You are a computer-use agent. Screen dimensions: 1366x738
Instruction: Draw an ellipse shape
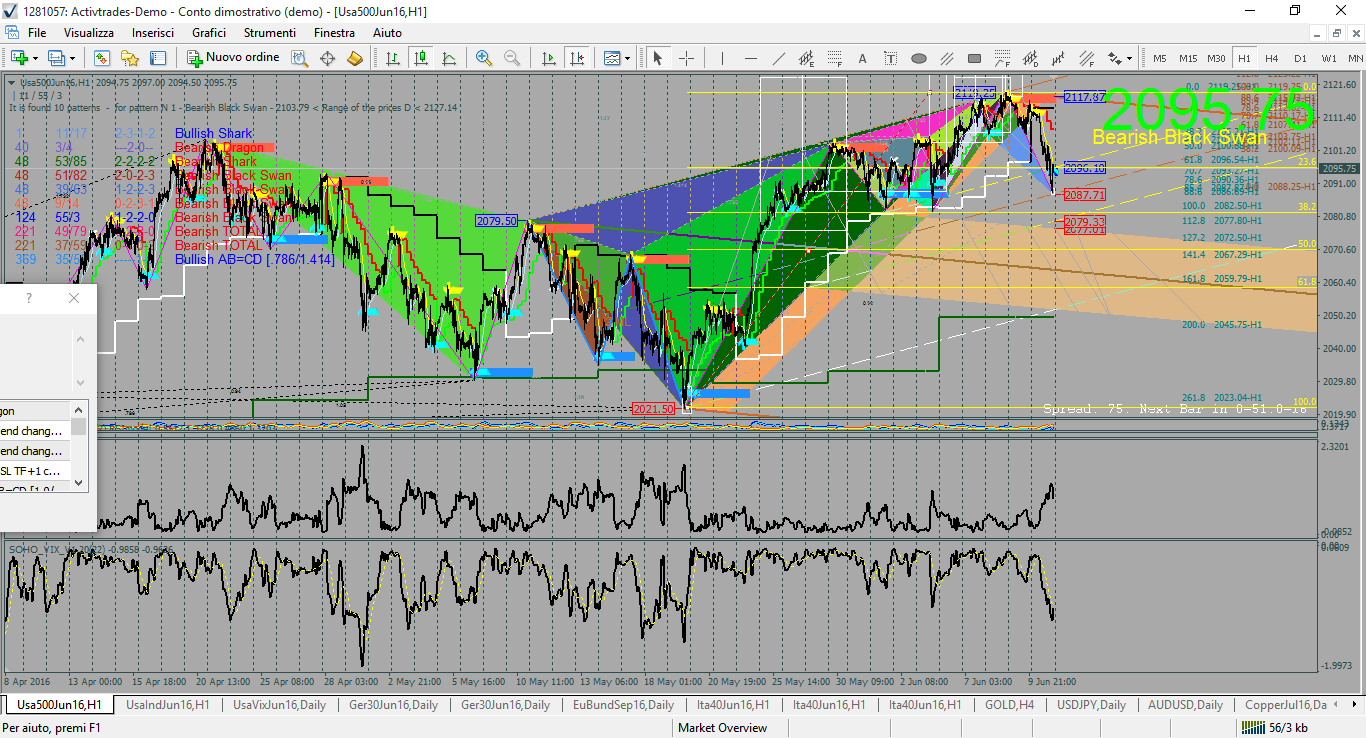(919, 58)
